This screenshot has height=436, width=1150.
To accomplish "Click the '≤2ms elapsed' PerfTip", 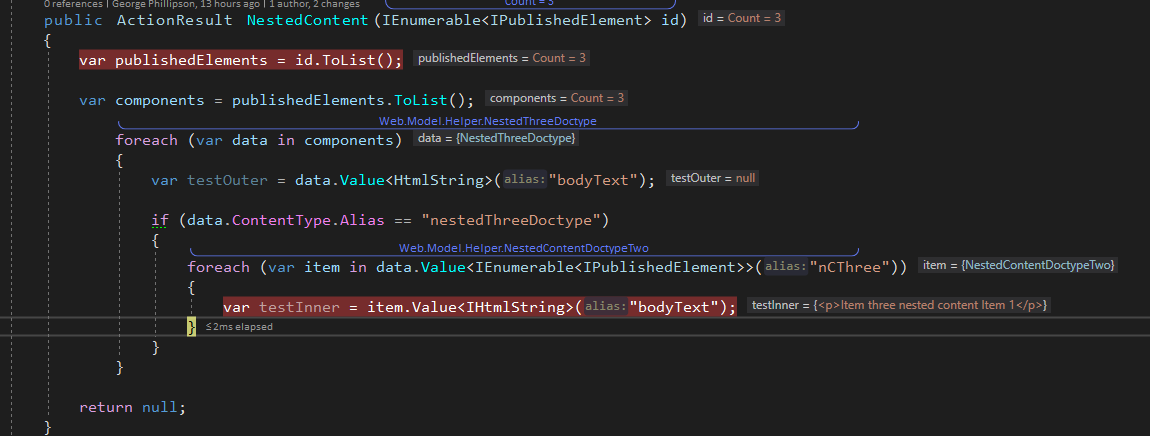I will [239, 327].
